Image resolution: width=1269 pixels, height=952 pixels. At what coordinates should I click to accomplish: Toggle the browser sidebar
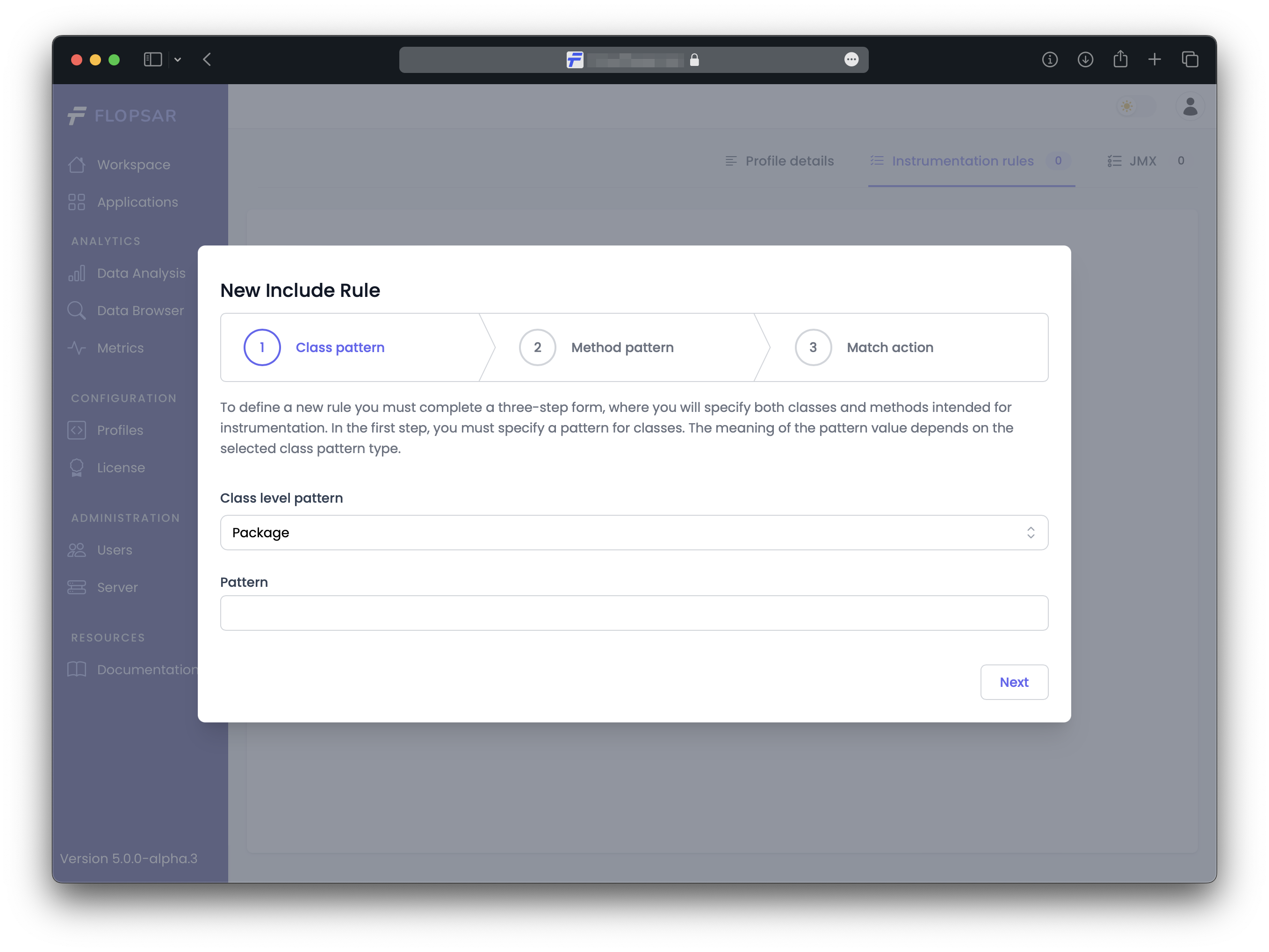(x=152, y=59)
